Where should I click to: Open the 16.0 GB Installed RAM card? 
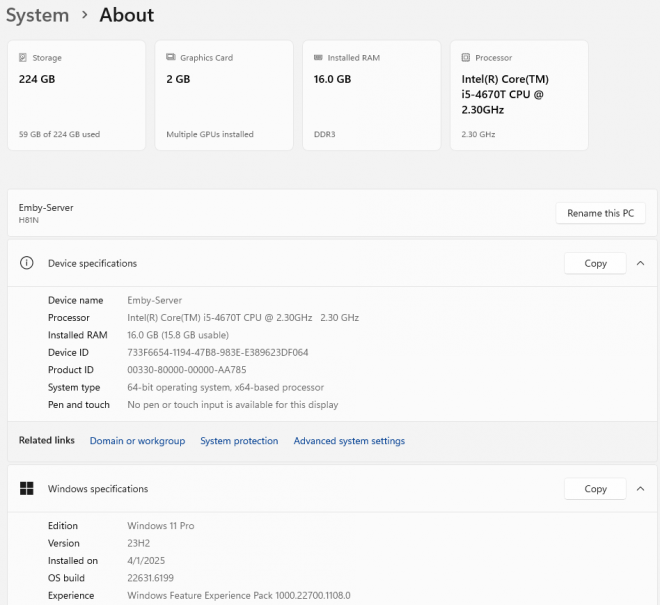[x=372, y=95]
